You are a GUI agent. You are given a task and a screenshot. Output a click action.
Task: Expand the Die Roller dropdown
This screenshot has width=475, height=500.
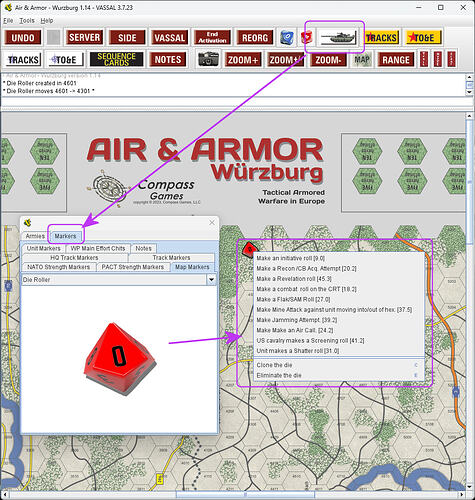[x=211, y=280]
